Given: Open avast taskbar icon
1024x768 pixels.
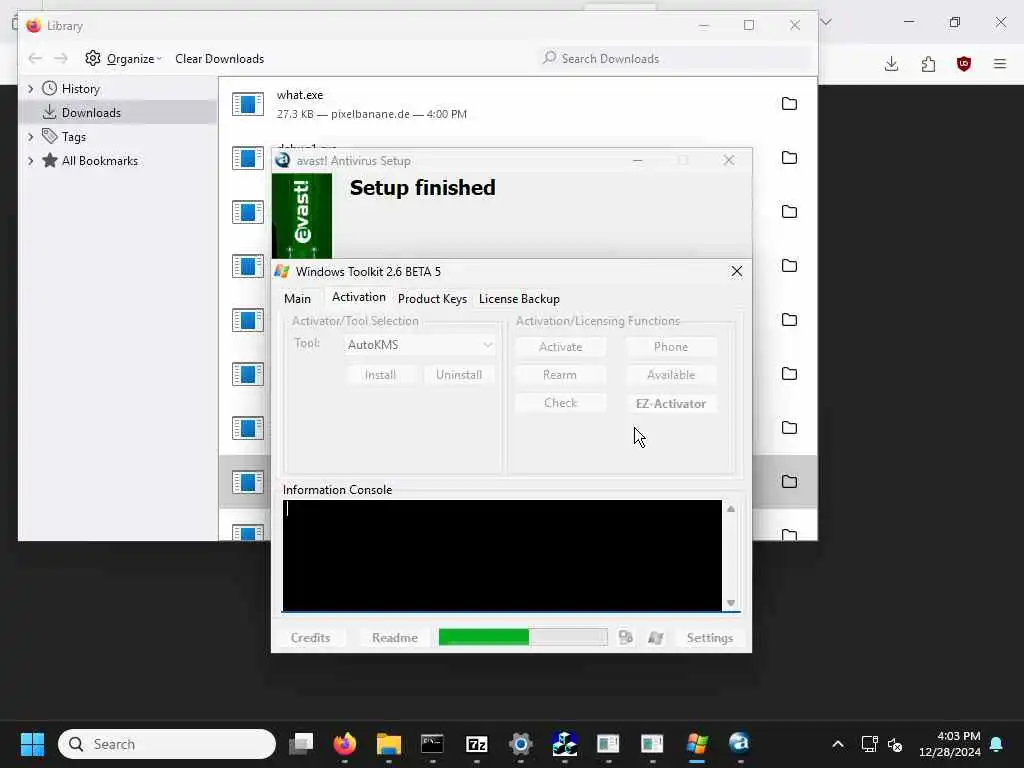Looking at the screenshot, I should [739, 744].
